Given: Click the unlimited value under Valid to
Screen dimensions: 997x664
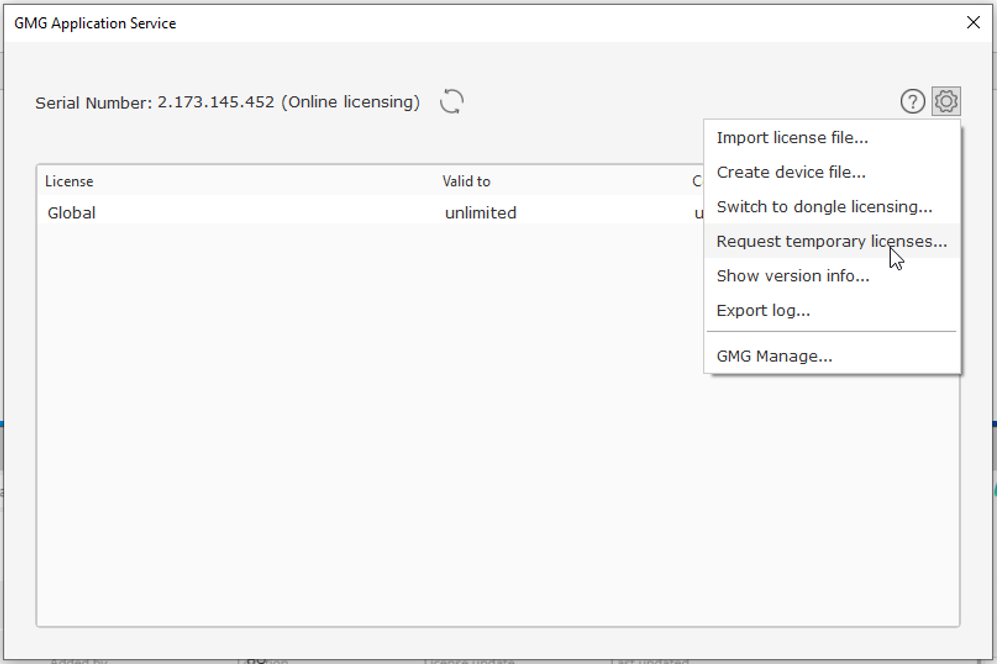Looking at the screenshot, I should point(481,212).
